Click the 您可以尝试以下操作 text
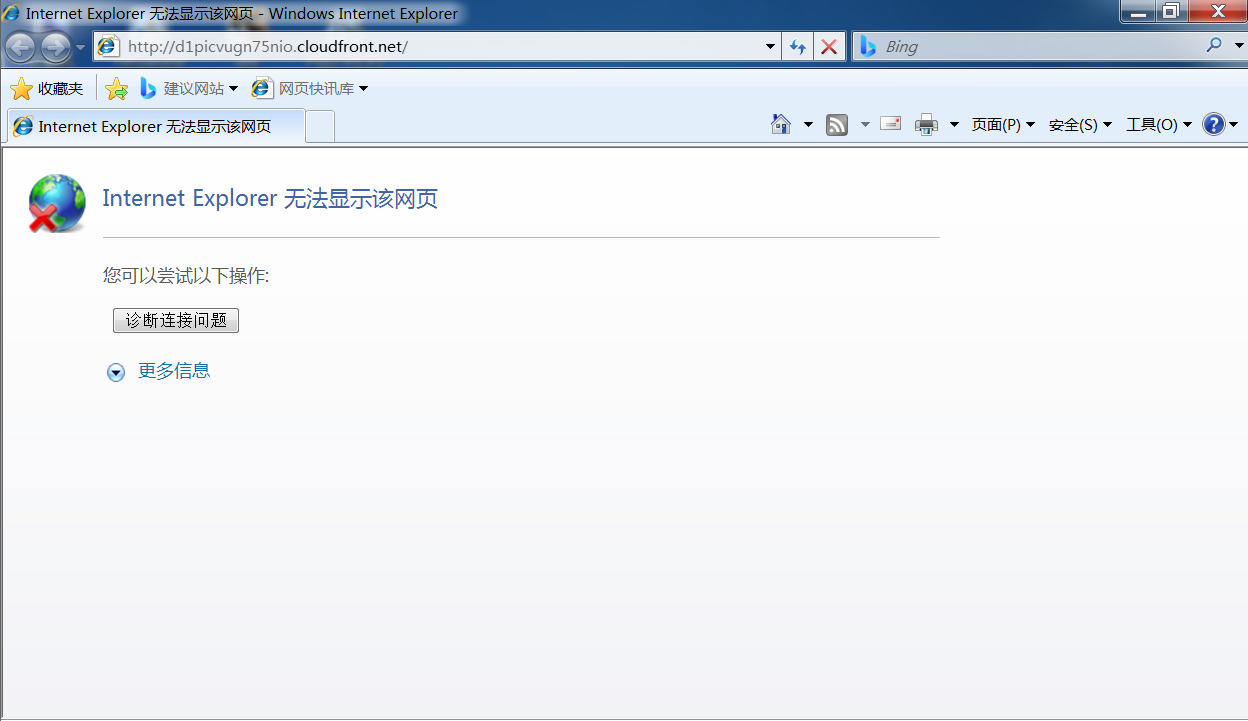 [x=186, y=276]
